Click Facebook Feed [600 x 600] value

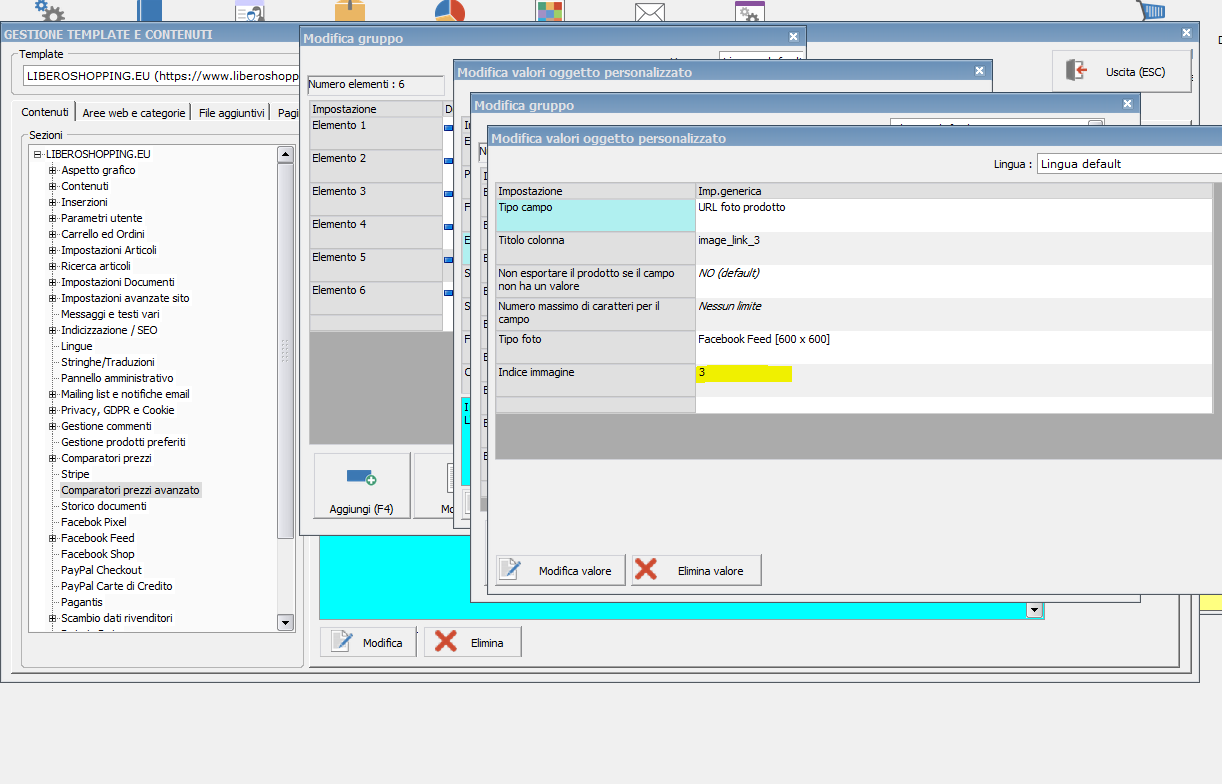point(764,339)
